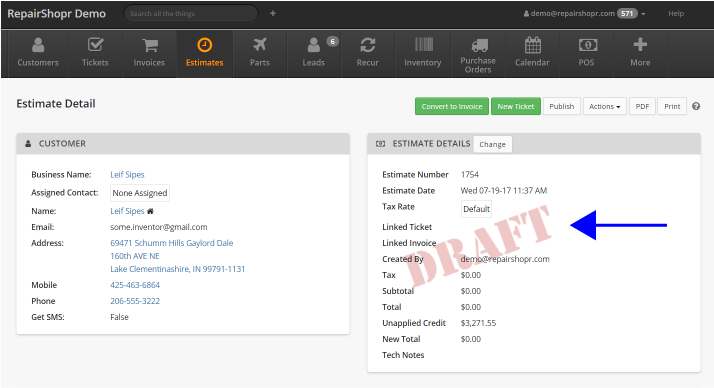Open demo@repairshopr.com account dropdown
This screenshot has width=714, height=388.
(x=584, y=14)
